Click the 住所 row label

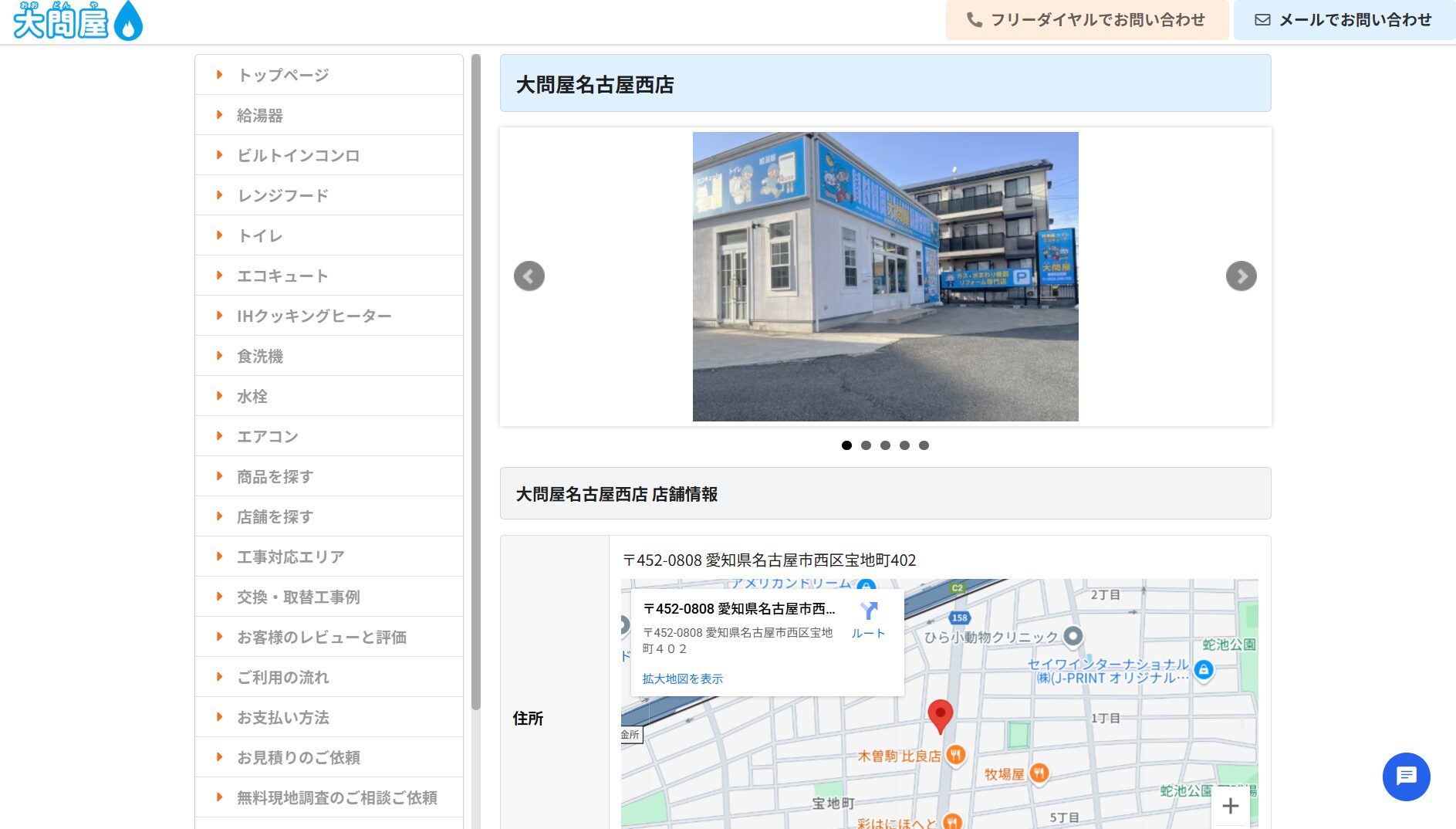click(x=528, y=719)
